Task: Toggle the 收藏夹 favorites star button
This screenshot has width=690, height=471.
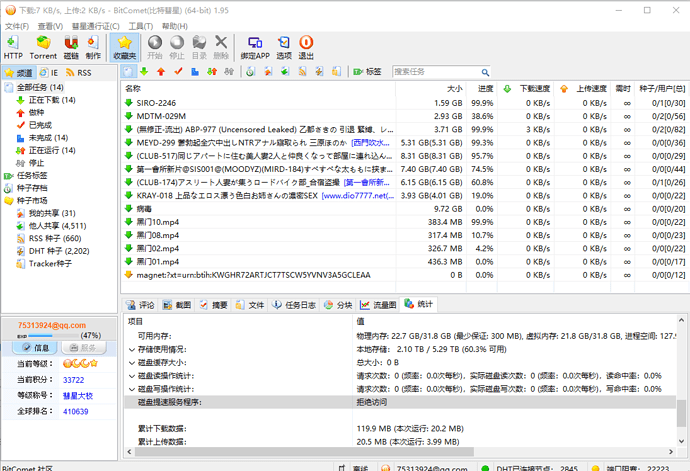Action: pos(125,47)
